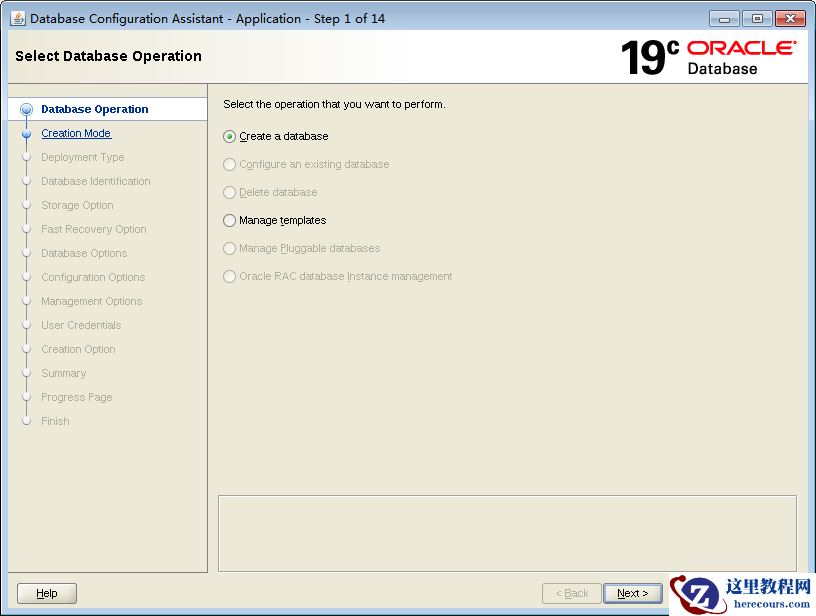Open the Creation Mode step link
Viewport: 816px width, 616px height.
coord(76,133)
